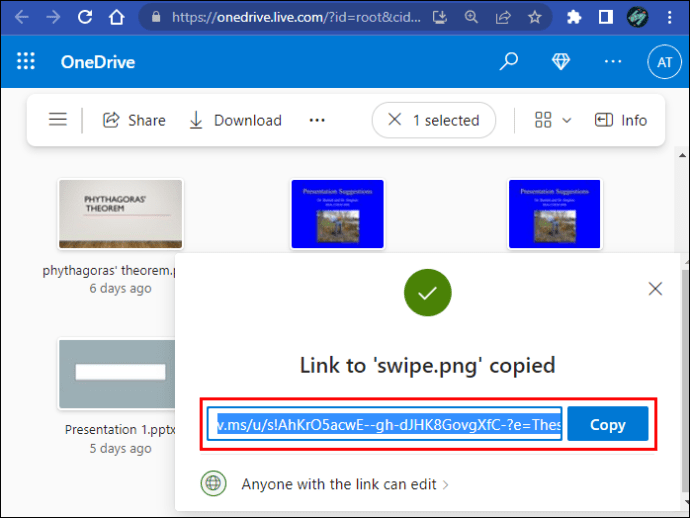690x518 pixels.
Task: Open browser extensions puzzle icon
Action: point(574,17)
